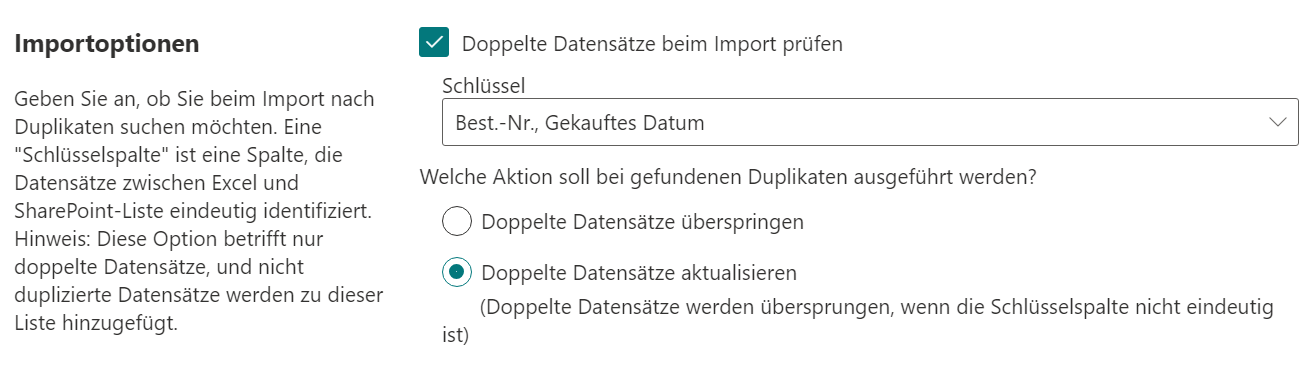This screenshot has height=375, width=1308.
Task: Click the final line 'Liste hinzugefügt.'
Action: (x=96, y=324)
